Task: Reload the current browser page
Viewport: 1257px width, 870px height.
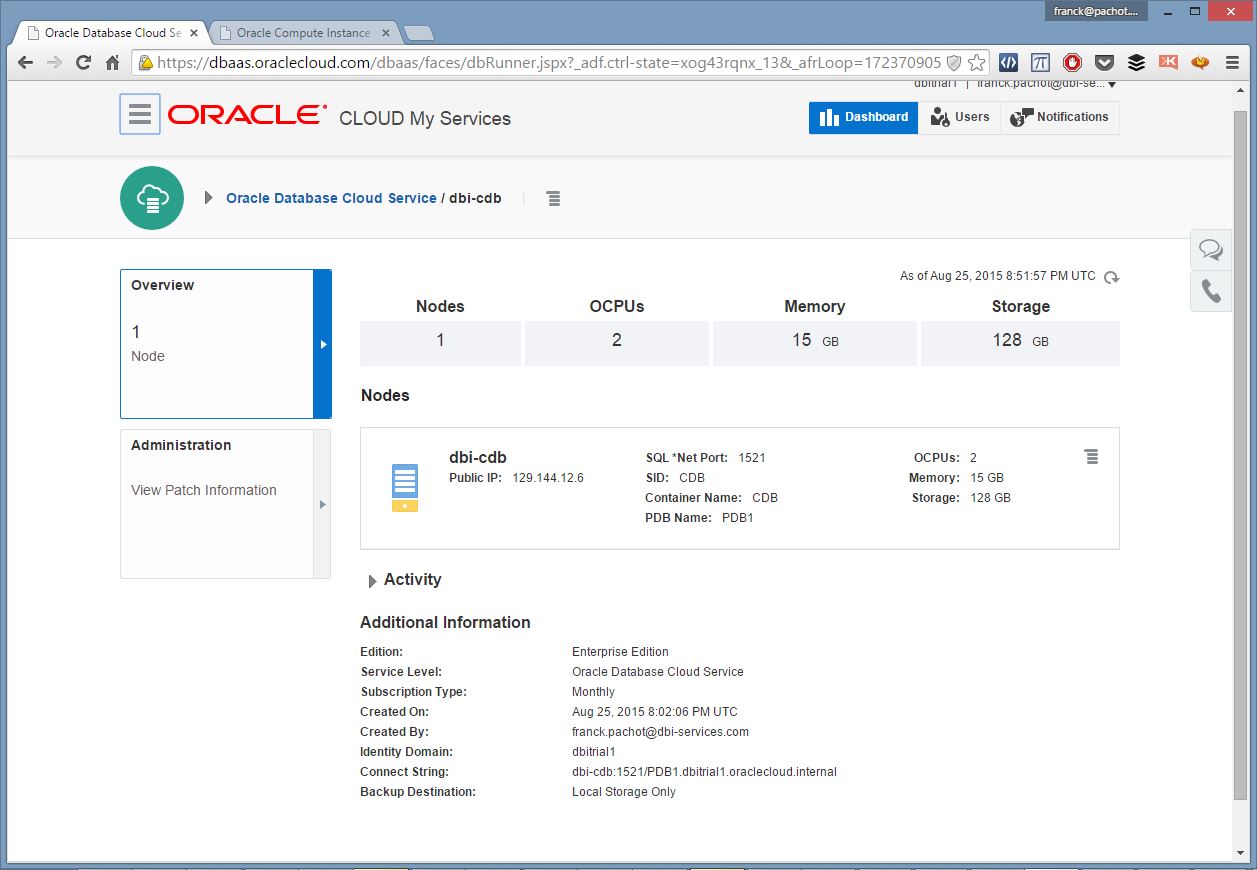Action: click(84, 63)
